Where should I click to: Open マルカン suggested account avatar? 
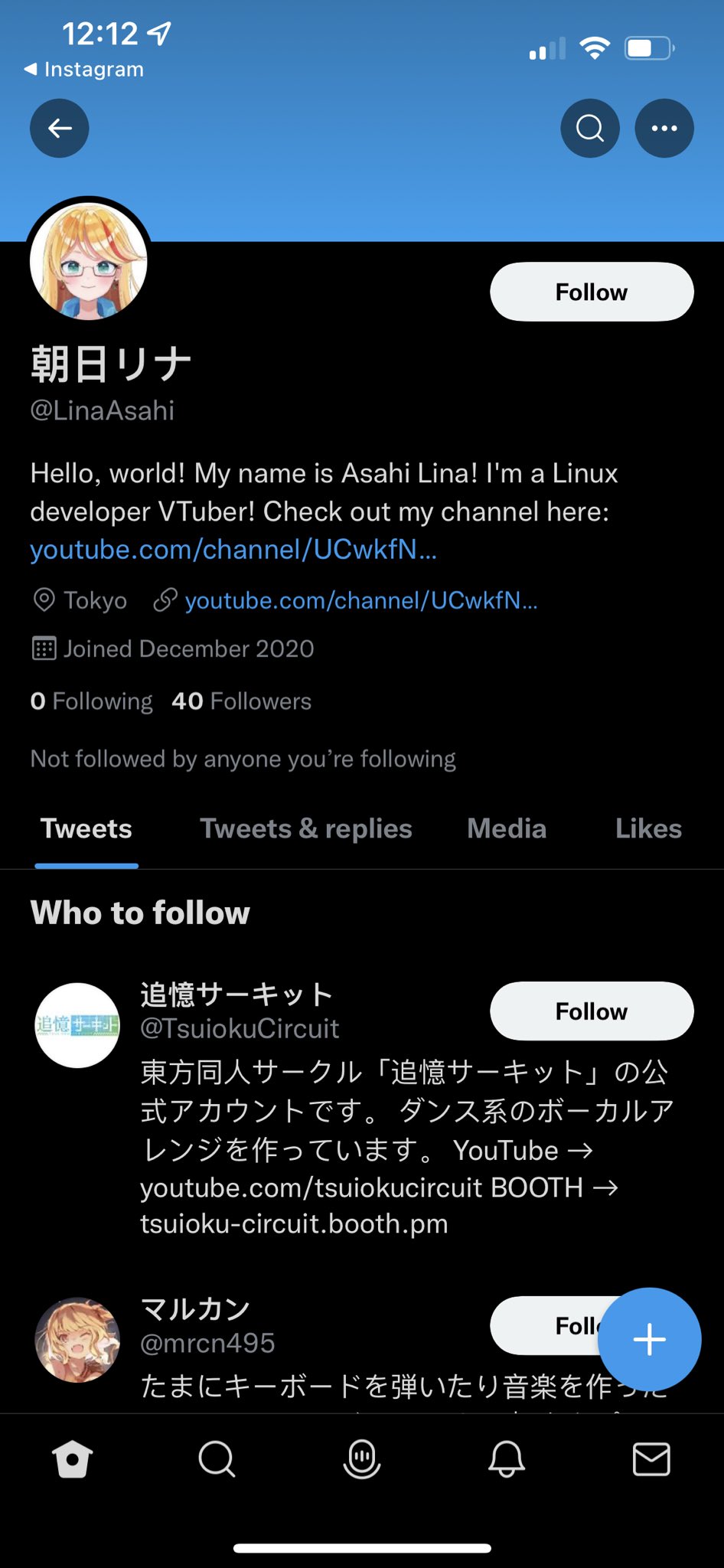(x=77, y=1340)
